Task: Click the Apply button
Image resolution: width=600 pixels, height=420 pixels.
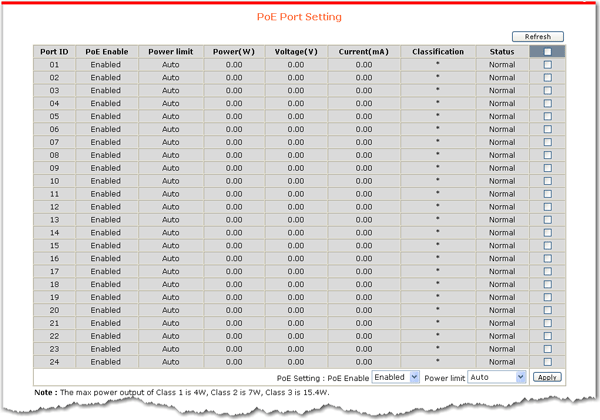Action: (547, 378)
